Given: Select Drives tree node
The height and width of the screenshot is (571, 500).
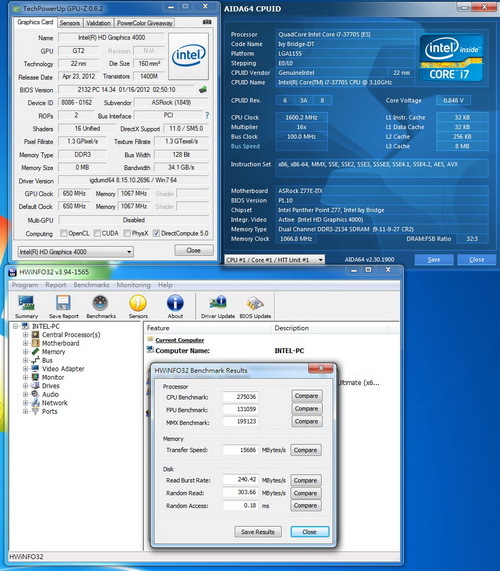Looking at the screenshot, I should click(51, 386).
